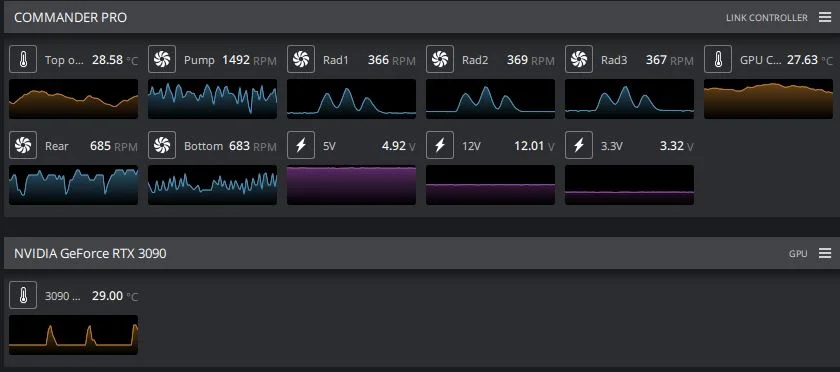
Task: Click the Bottom sensor label
Action: 203,146
